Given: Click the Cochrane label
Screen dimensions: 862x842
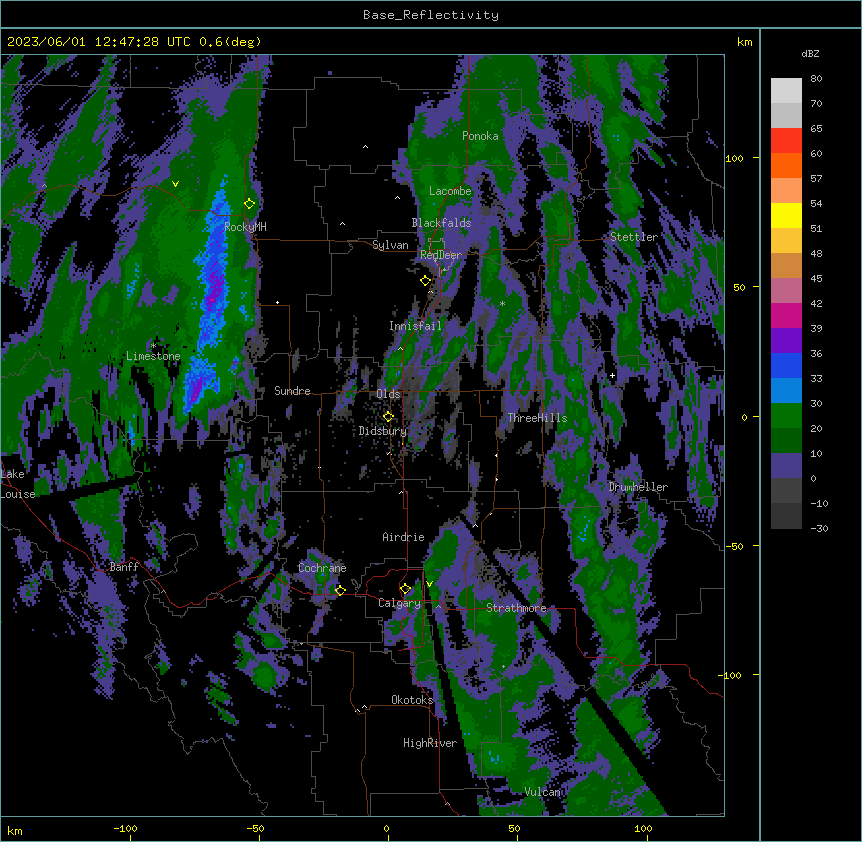Looking at the screenshot, I should 322,568.
